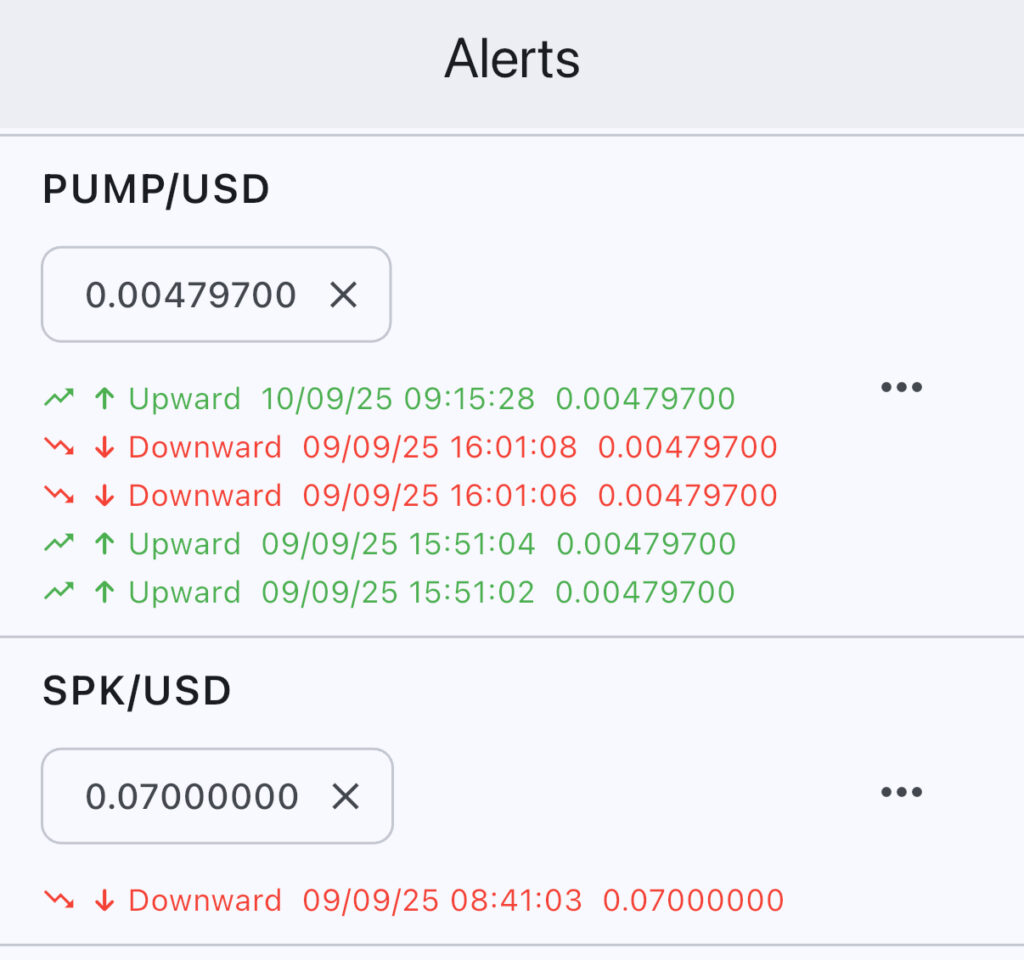This screenshot has width=1024, height=960.
Task: Click the uptrend icon at 09/09/25 15:51:02
Action: click(59, 592)
